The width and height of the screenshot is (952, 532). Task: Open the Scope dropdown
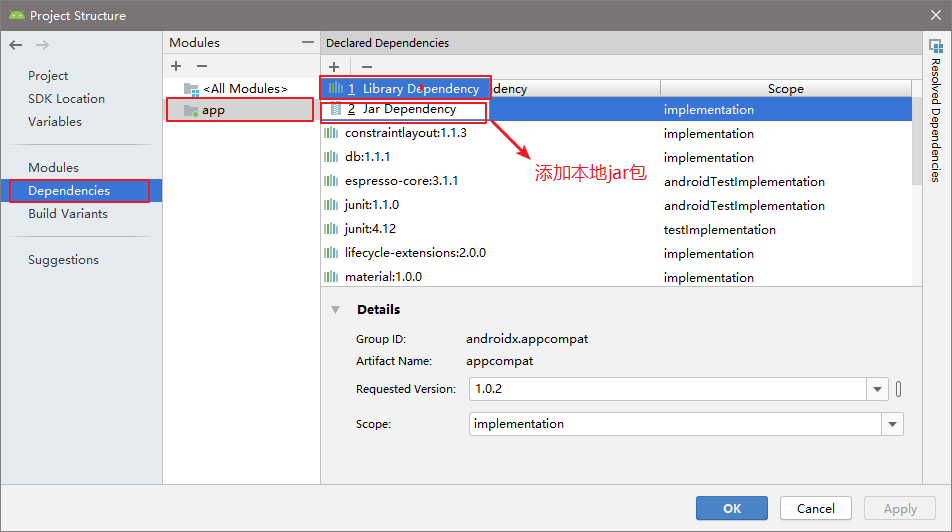click(x=892, y=425)
